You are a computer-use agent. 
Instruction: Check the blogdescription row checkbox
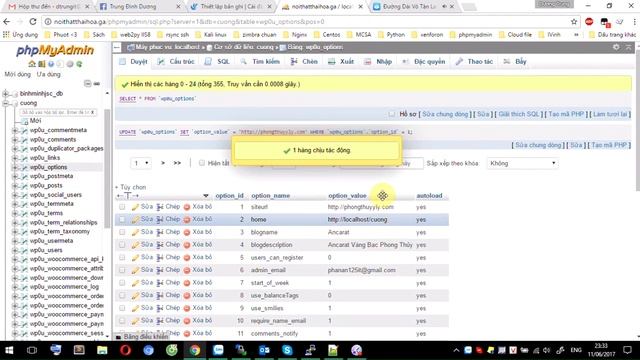tap(122, 245)
